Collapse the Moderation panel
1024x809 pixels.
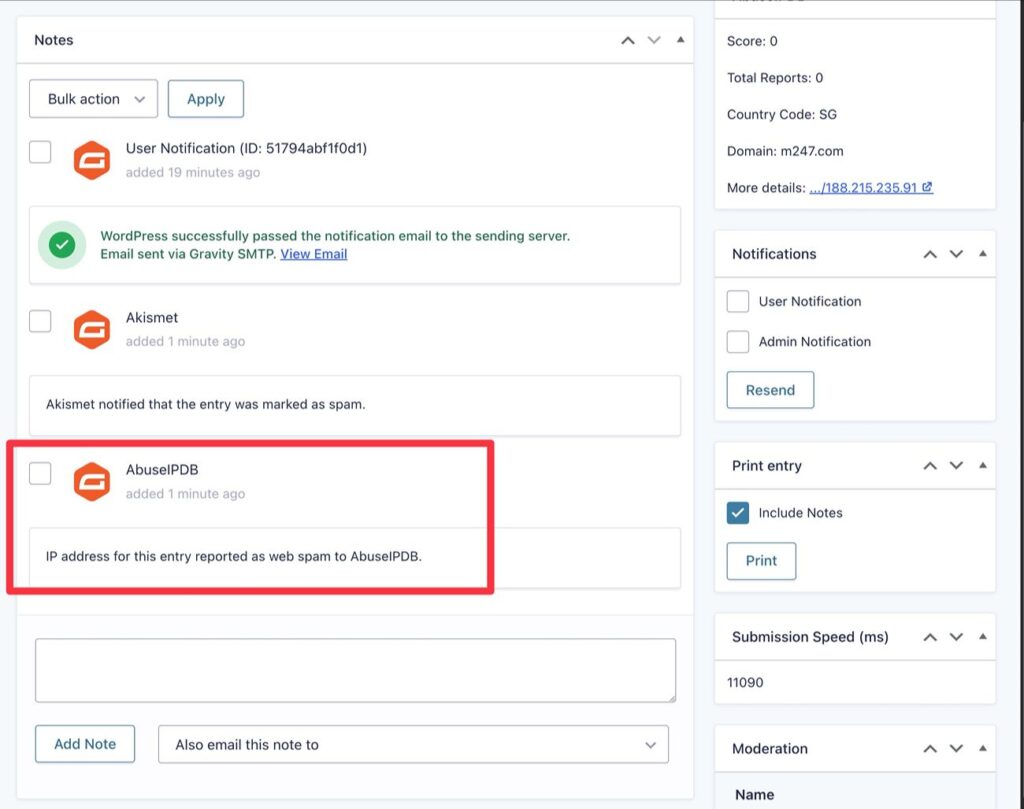pos(983,748)
